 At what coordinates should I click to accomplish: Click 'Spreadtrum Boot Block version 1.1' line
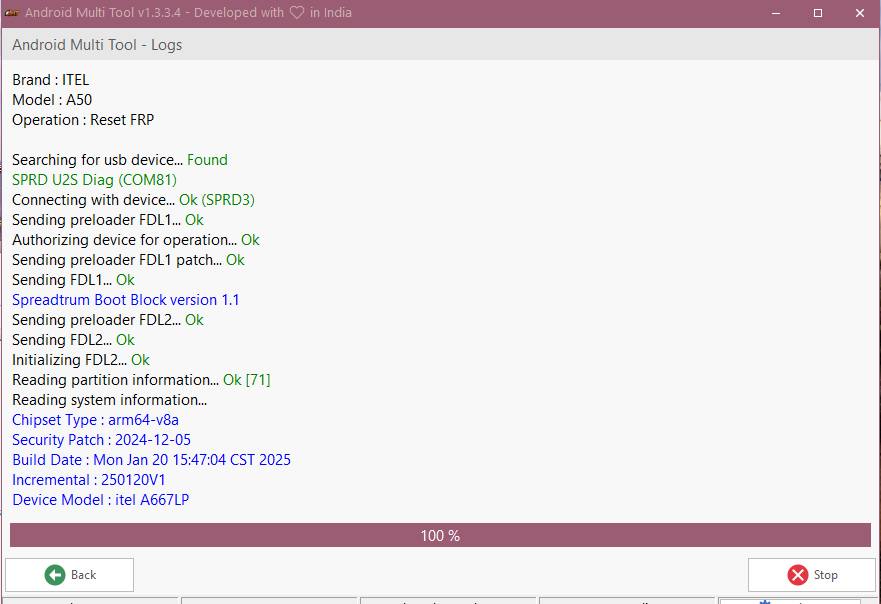tap(125, 300)
